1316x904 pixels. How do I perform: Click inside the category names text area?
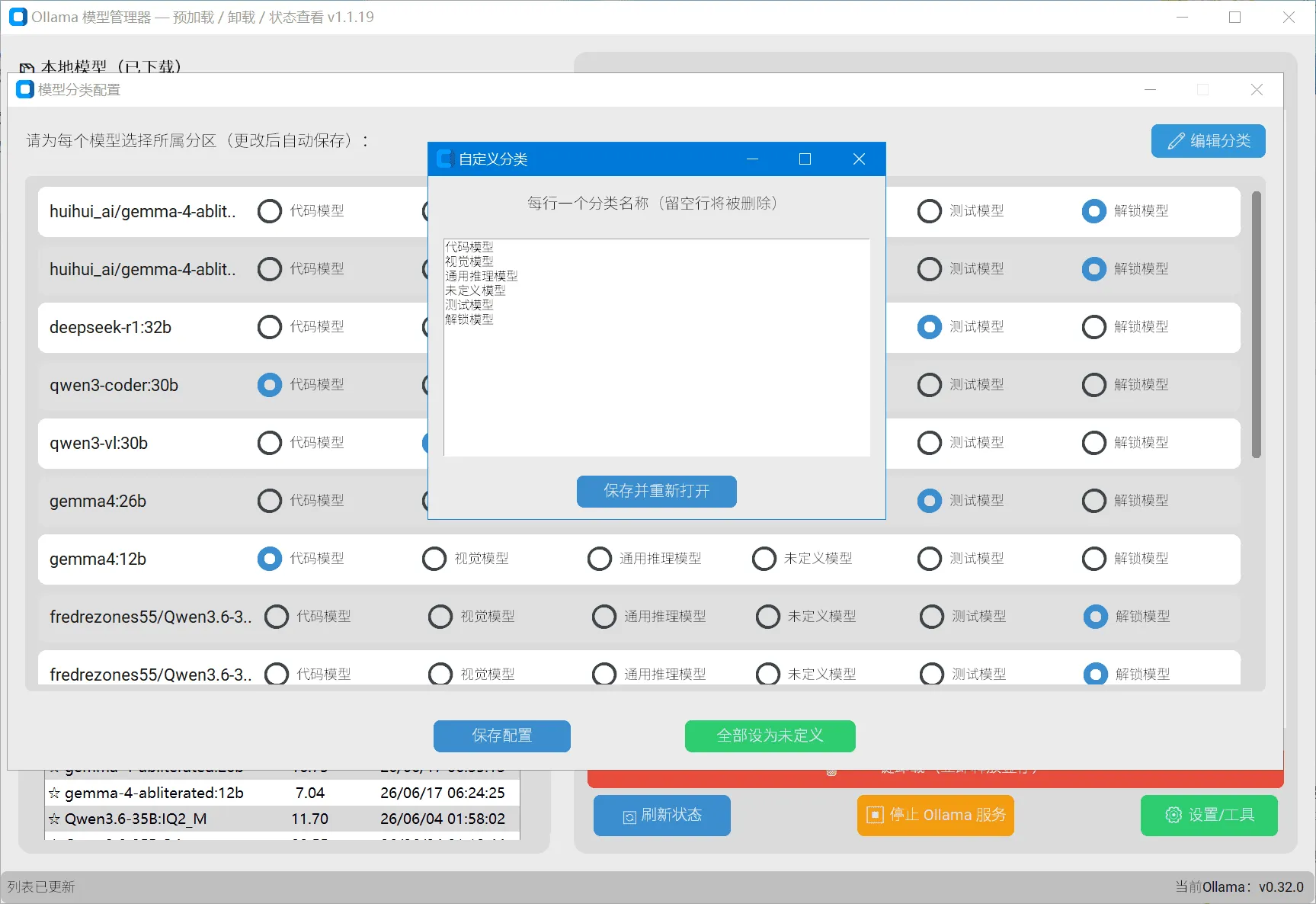tap(656, 348)
